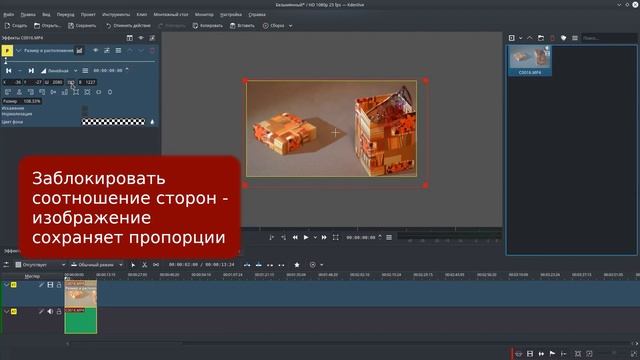
Task: Open monitor options hamburger menu
Action: coord(389,237)
